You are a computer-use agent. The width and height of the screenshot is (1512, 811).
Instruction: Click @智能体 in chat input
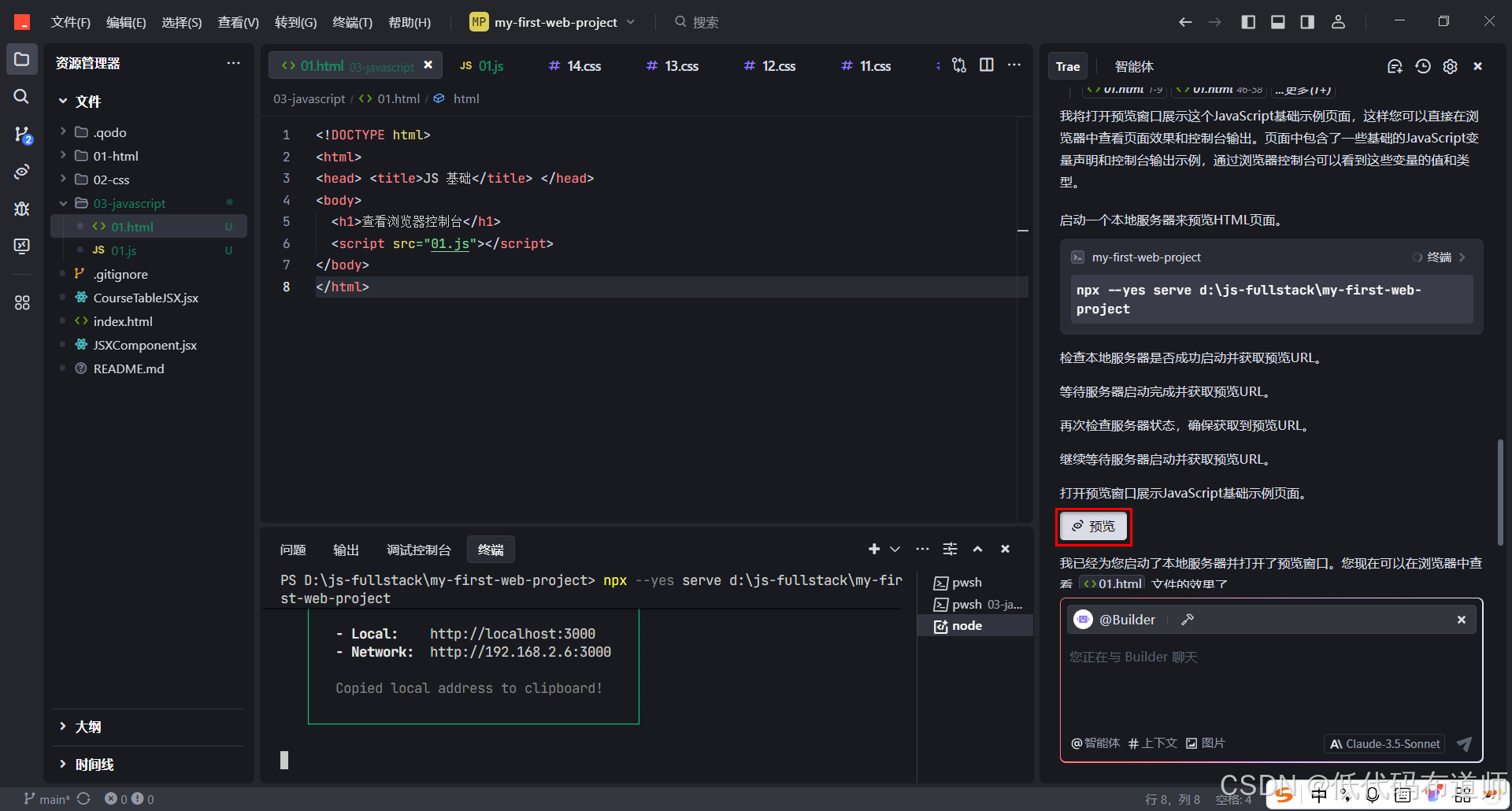click(x=1095, y=743)
